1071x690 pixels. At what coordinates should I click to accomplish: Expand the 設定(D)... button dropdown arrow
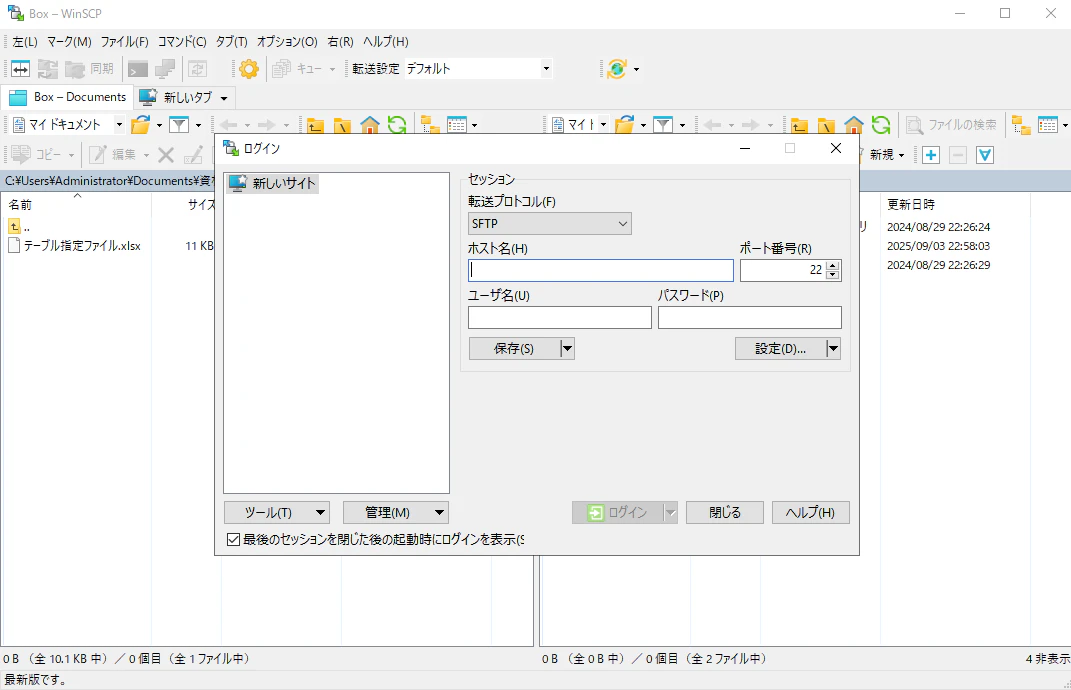(x=833, y=348)
